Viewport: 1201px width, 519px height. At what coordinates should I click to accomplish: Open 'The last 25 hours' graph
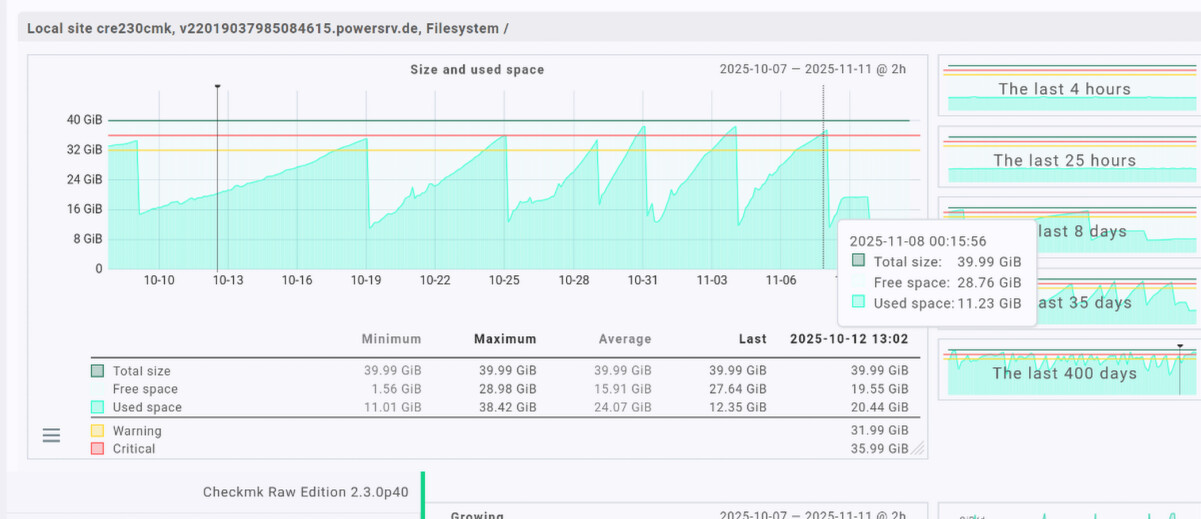pyautogui.click(x=1067, y=160)
